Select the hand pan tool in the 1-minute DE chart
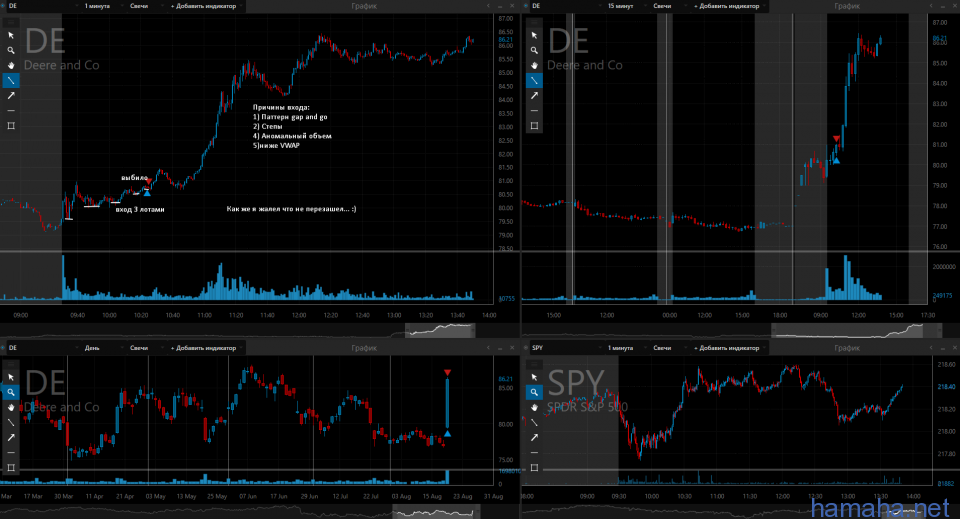 click(11, 64)
